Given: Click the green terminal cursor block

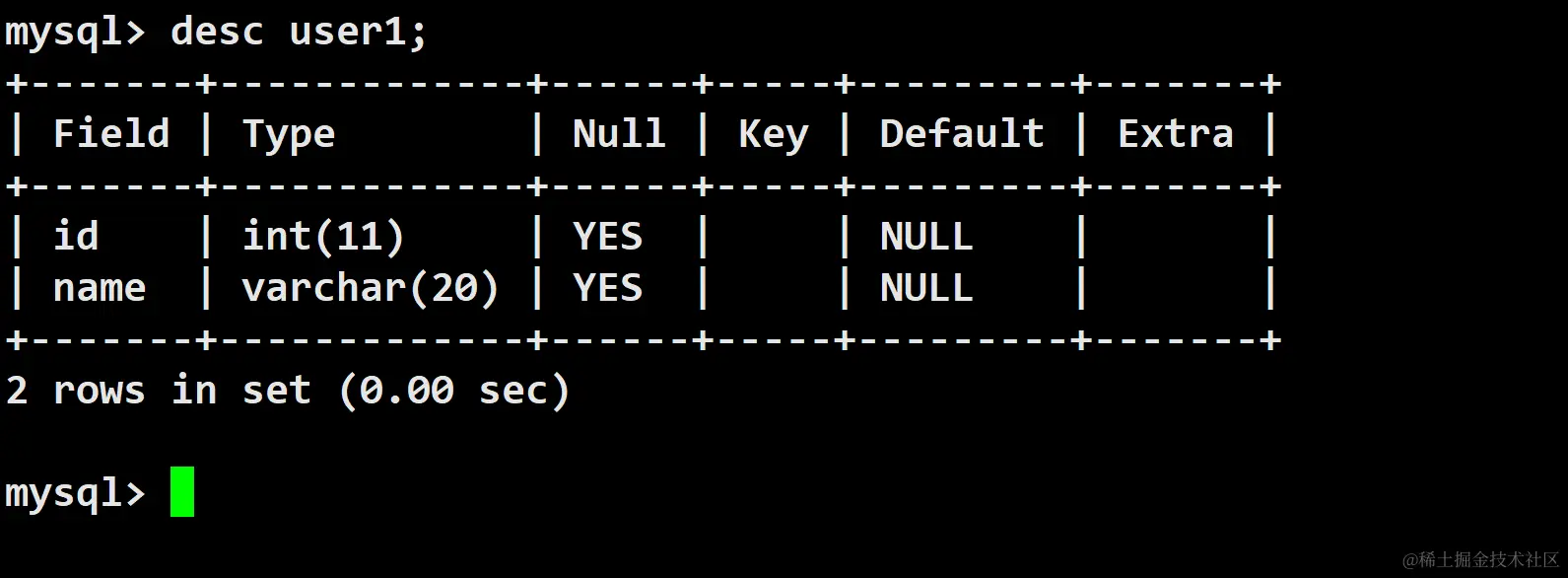Looking at the screenshot, I should coord(182,491).
